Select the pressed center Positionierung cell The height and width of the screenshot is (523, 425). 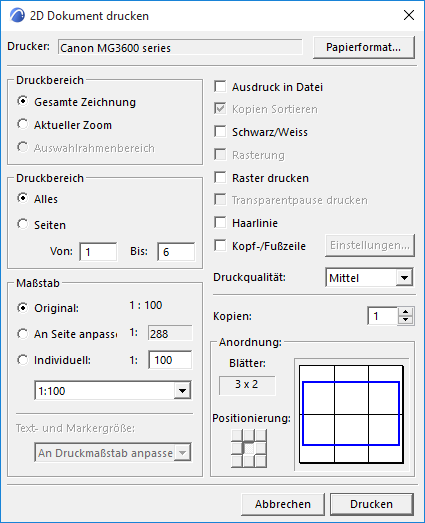coord(249,448)
